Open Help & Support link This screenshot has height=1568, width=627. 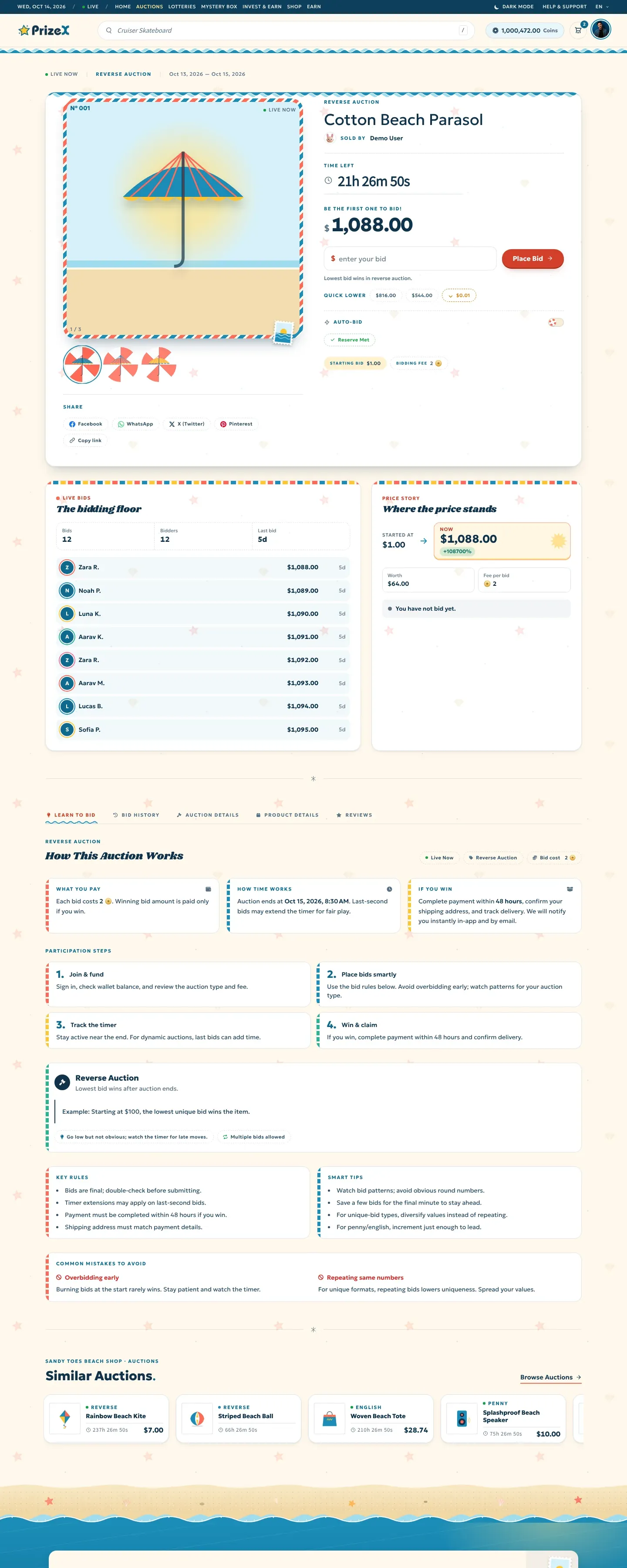click(x=564, y=7)
